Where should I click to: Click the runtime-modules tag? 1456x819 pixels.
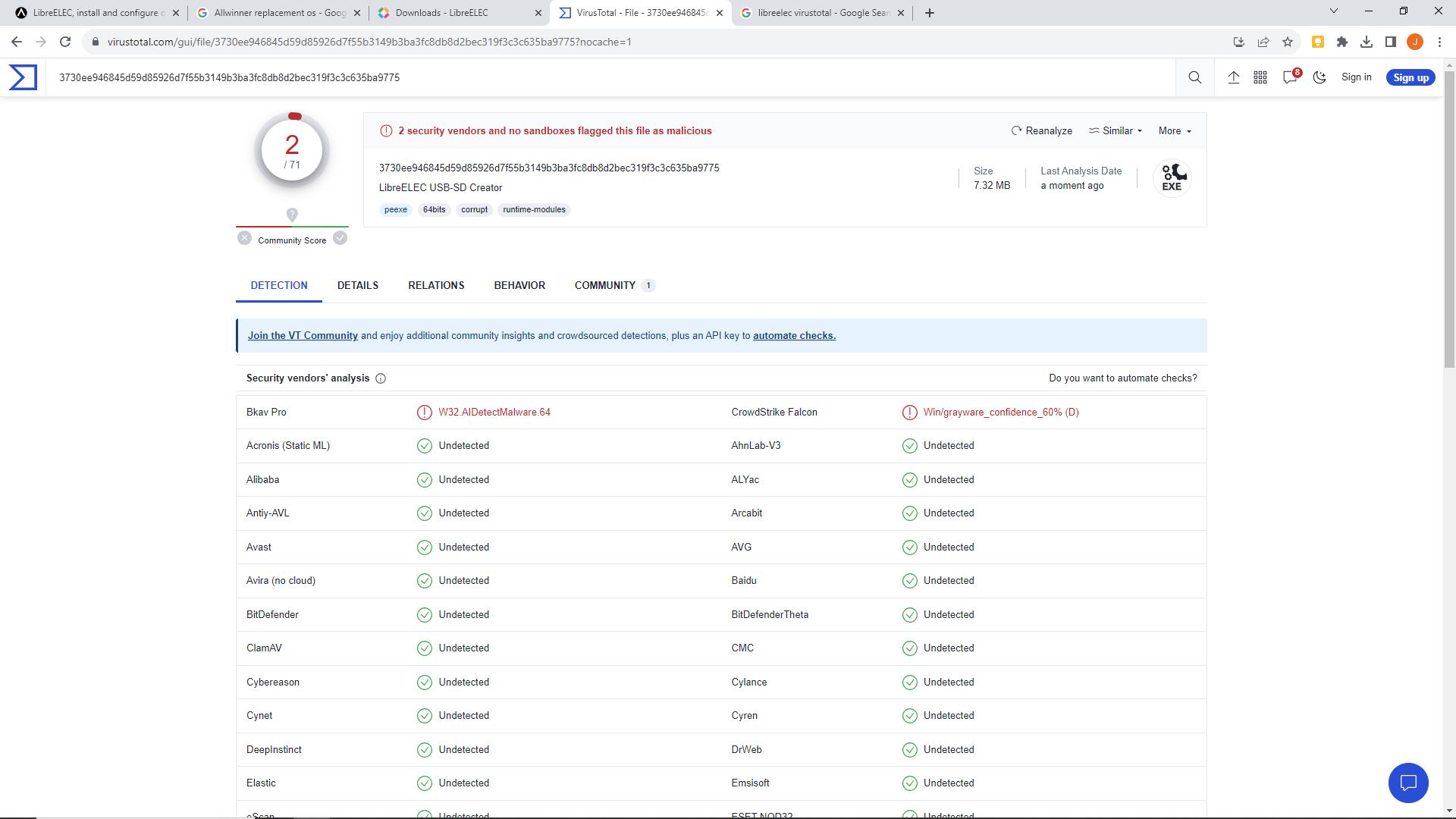(x=534, y=210)
